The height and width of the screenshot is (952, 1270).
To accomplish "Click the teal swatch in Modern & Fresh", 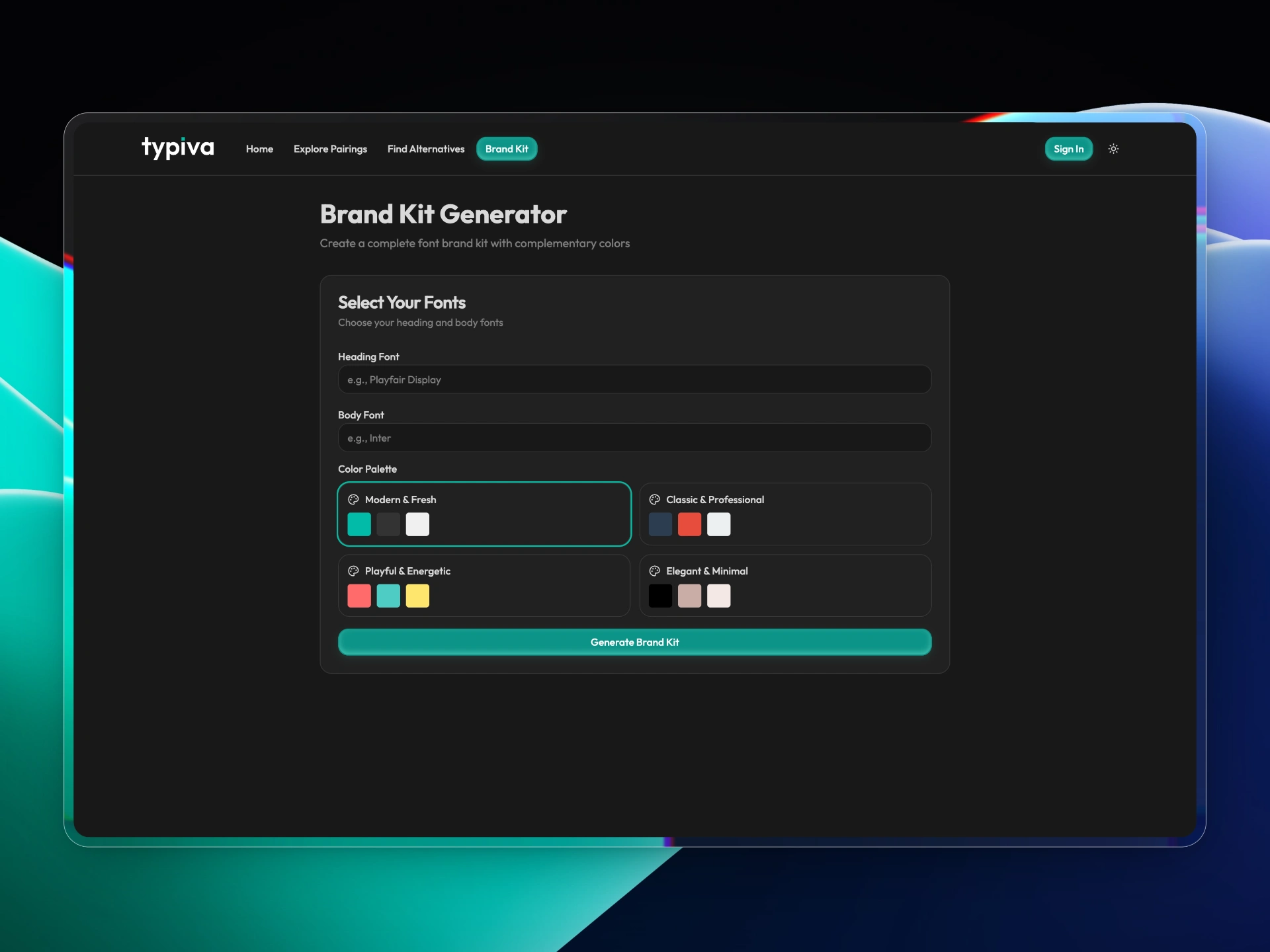I will [x=359, y=524].
